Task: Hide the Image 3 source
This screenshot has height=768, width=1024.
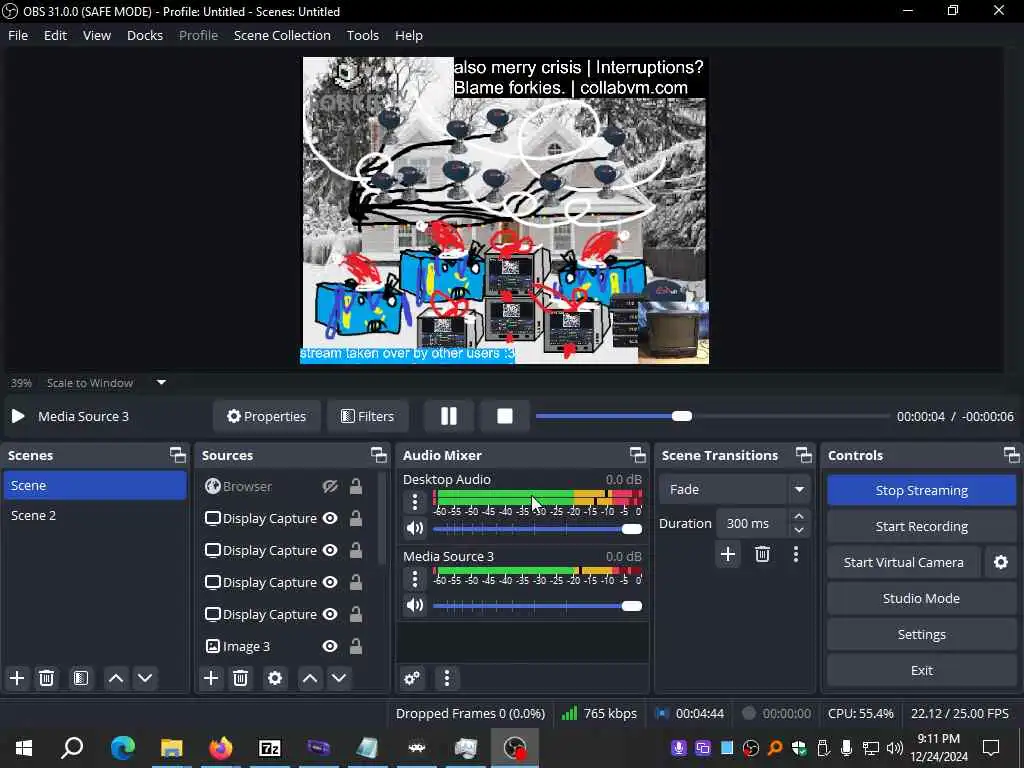Action: click(x=330, y=646)
